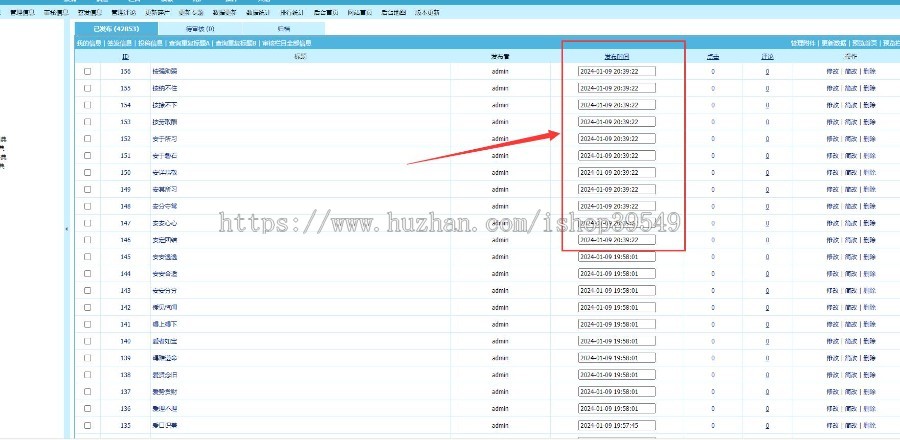Open comments count link of row 156
The height and width of the screenshot is (440, 900).
tap(767, 72)
